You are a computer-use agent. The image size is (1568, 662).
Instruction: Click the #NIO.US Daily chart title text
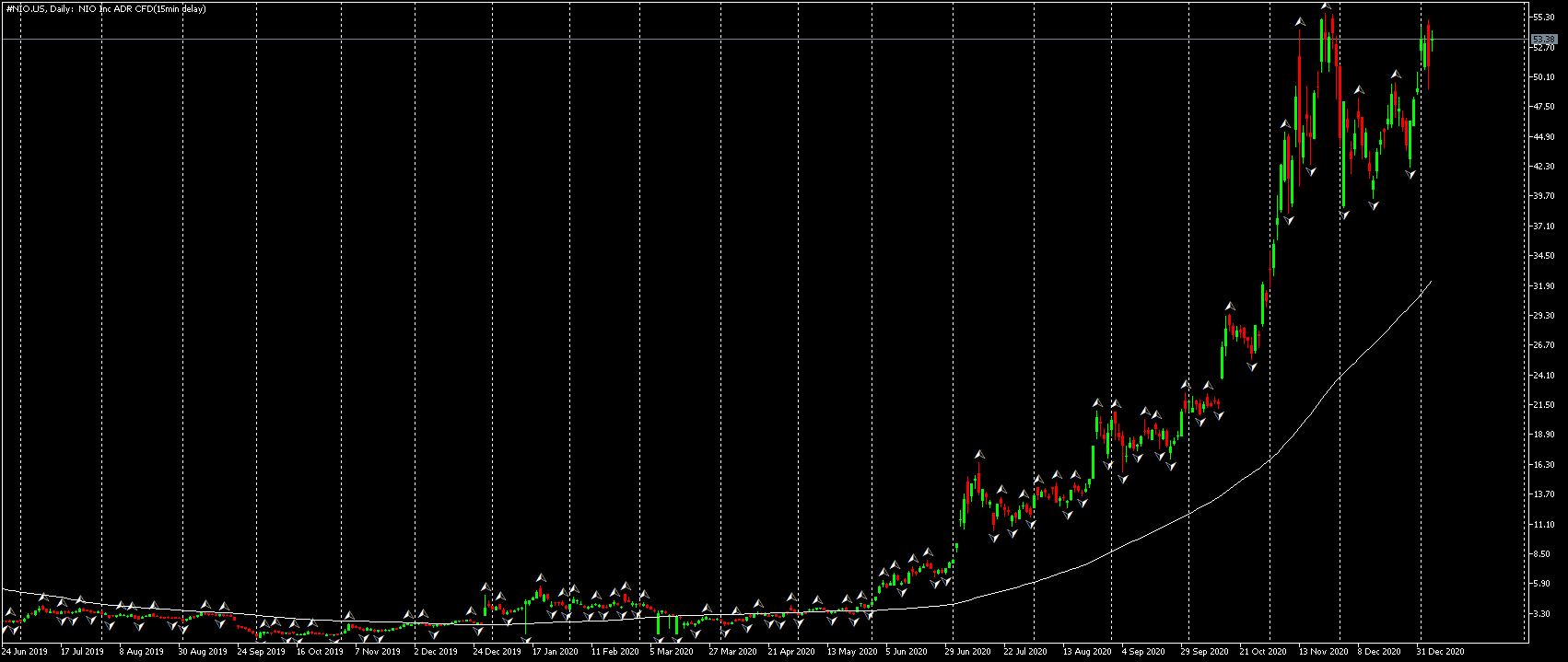click(x=105, y=9)
